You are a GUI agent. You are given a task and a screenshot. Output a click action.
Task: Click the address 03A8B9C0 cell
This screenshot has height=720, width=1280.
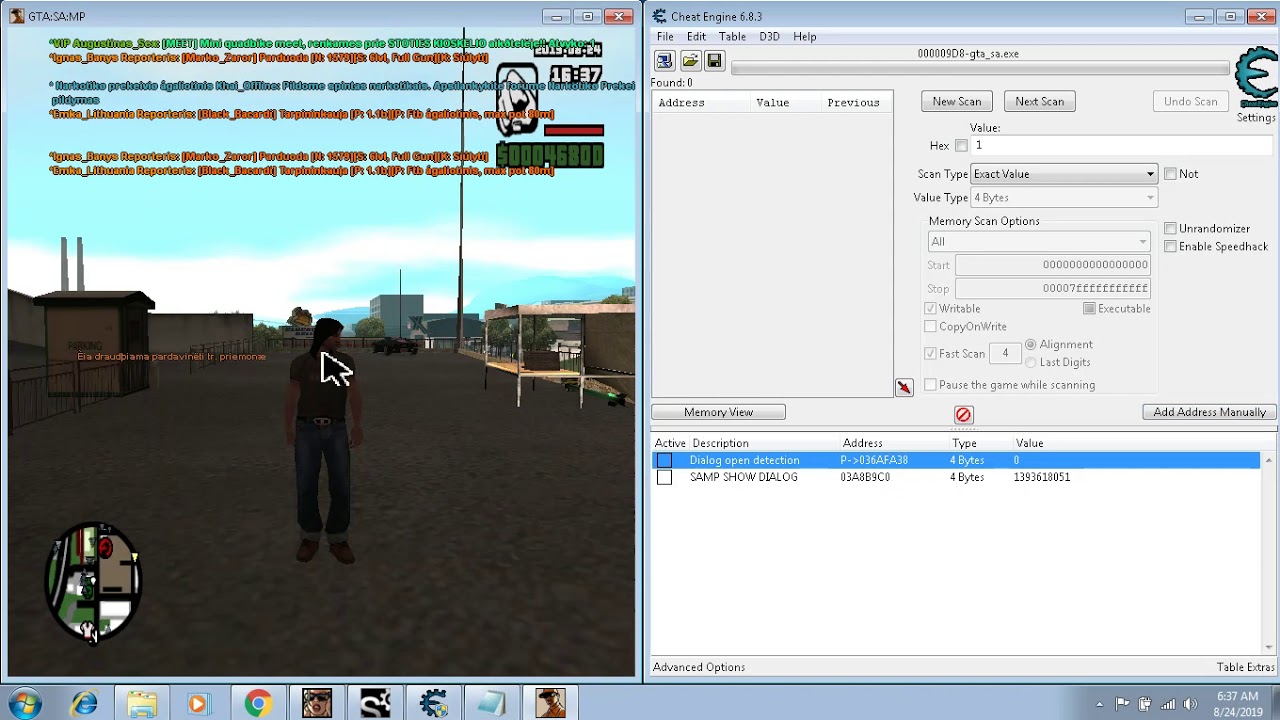click(865, 477)
